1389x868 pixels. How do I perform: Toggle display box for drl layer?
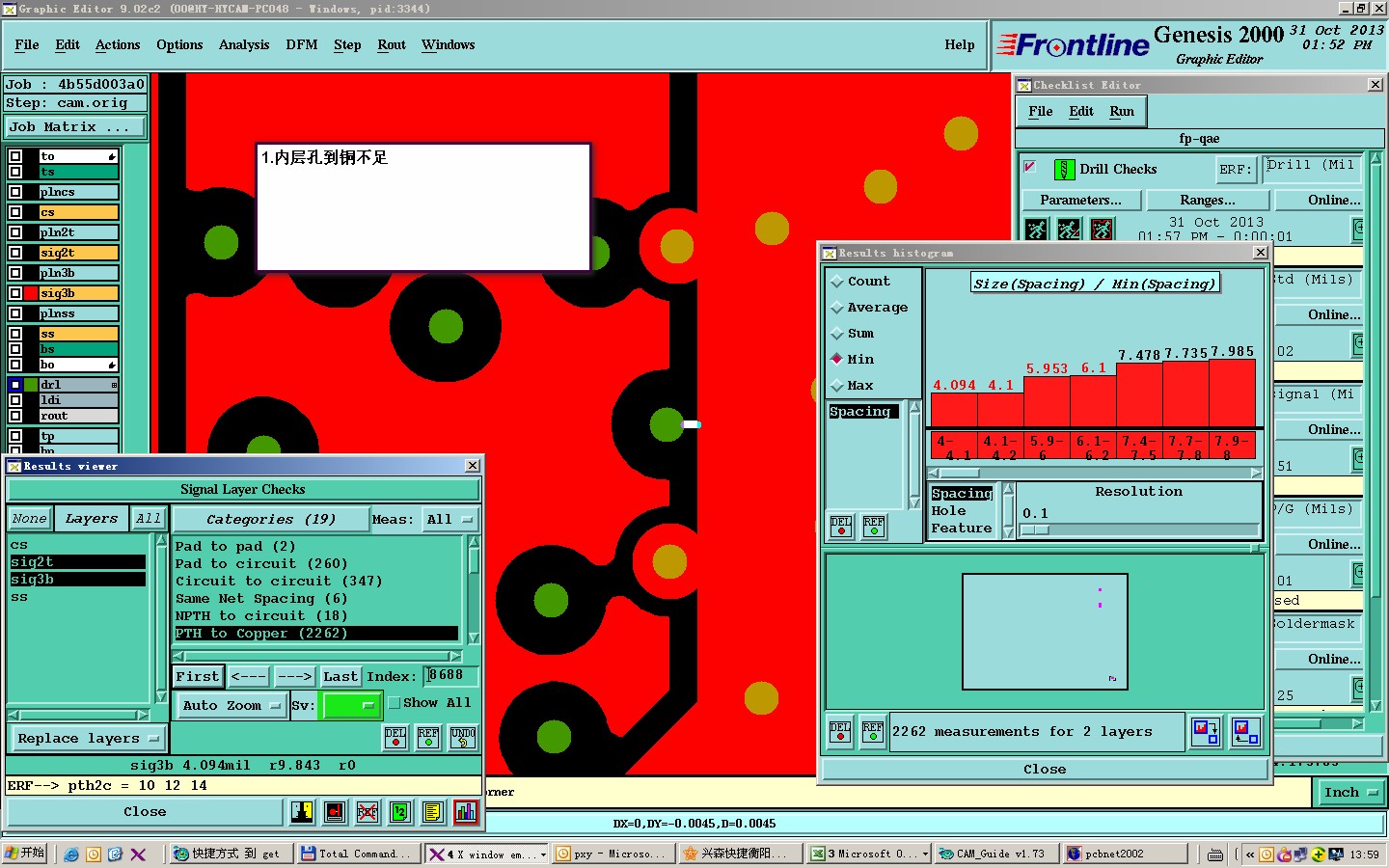tap(15, 385)
